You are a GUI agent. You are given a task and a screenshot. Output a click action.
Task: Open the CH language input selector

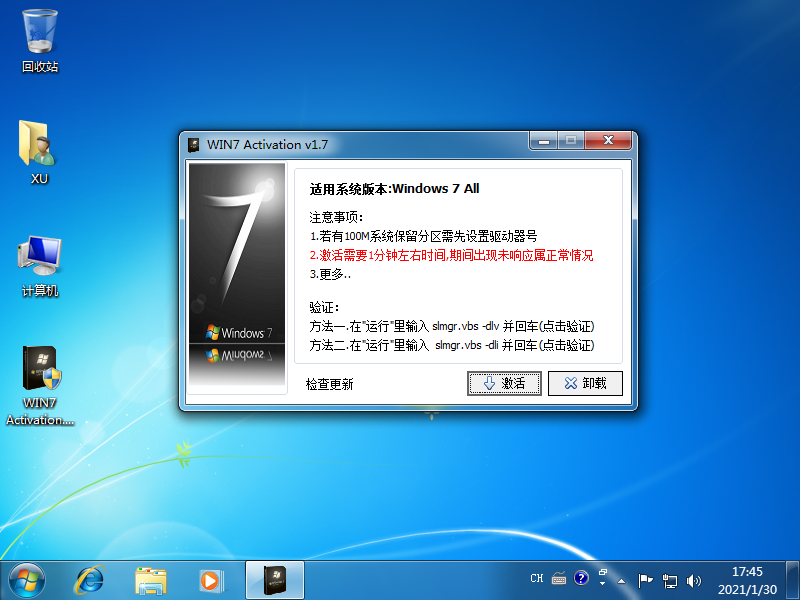click(536, 578)
